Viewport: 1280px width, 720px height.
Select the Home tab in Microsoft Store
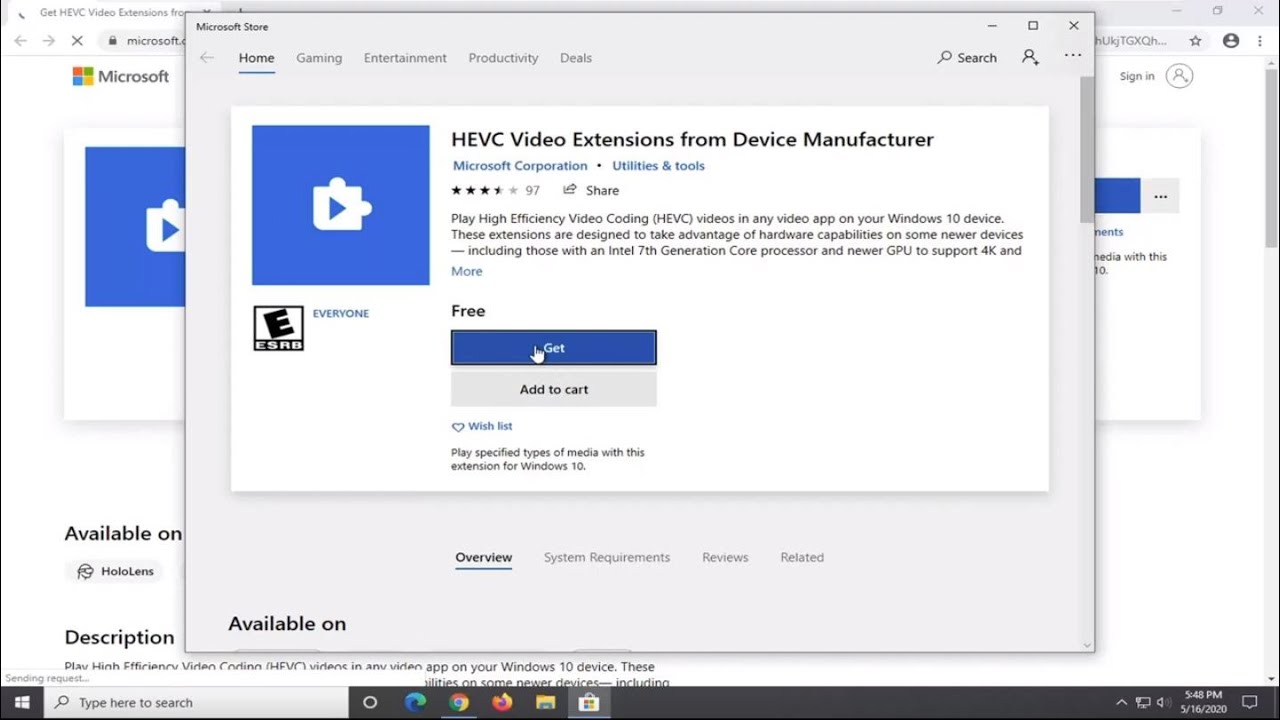pos(256,58)
